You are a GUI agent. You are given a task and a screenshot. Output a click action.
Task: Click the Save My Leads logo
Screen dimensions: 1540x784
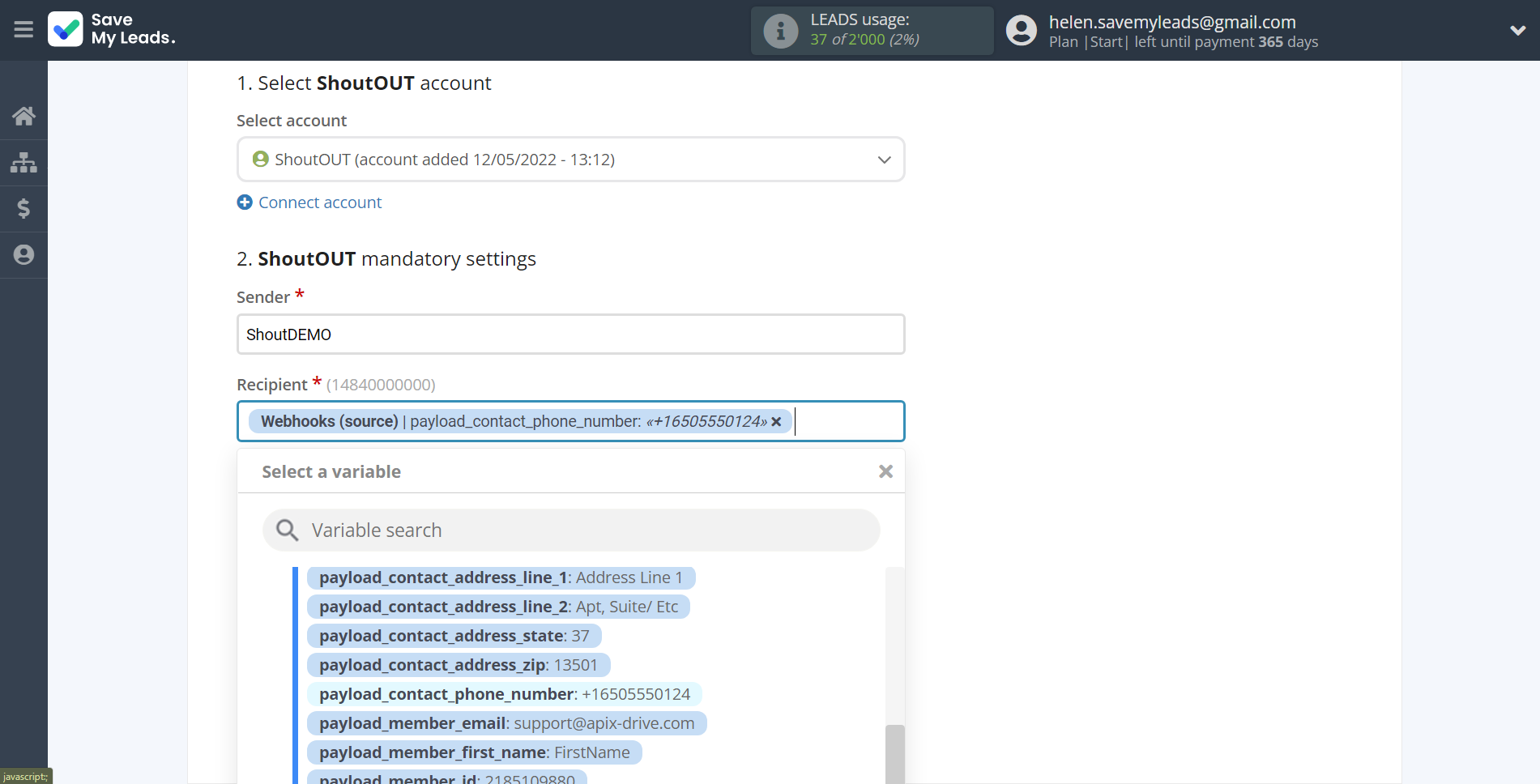coord(111,30)
